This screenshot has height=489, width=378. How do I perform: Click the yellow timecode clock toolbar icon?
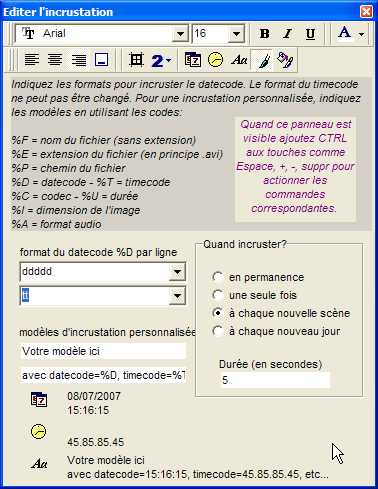tap(216, 60)
